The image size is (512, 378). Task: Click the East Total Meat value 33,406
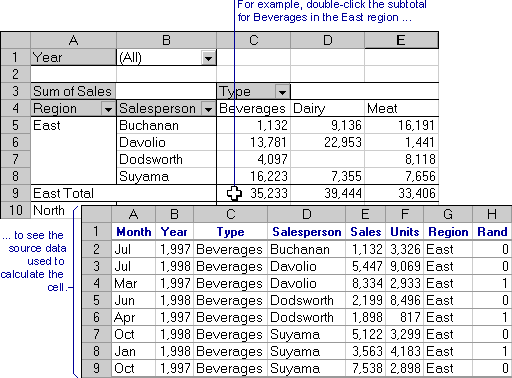[x=401, y=193]
